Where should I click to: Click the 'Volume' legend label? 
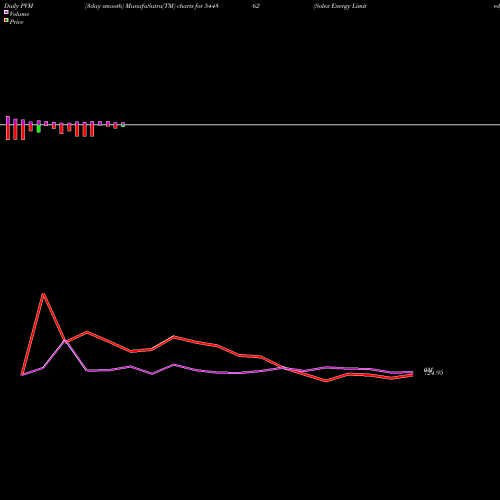[19, 14]
